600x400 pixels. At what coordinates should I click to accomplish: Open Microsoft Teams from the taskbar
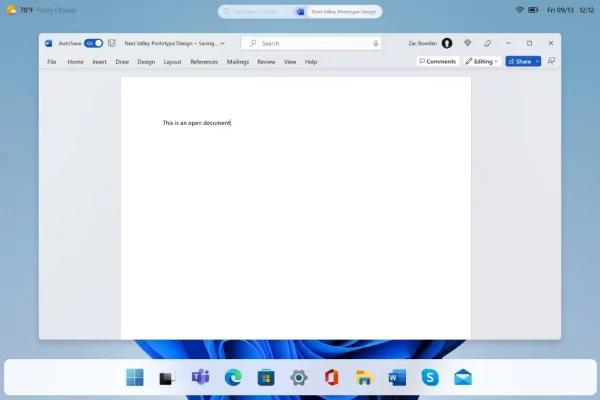click(x=199, y=377)
